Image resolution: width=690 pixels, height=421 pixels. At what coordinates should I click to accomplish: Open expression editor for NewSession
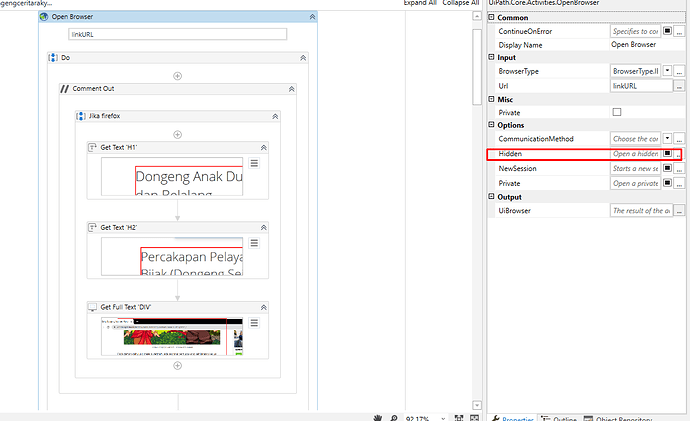pyautogui.click(x=679, y=168)
